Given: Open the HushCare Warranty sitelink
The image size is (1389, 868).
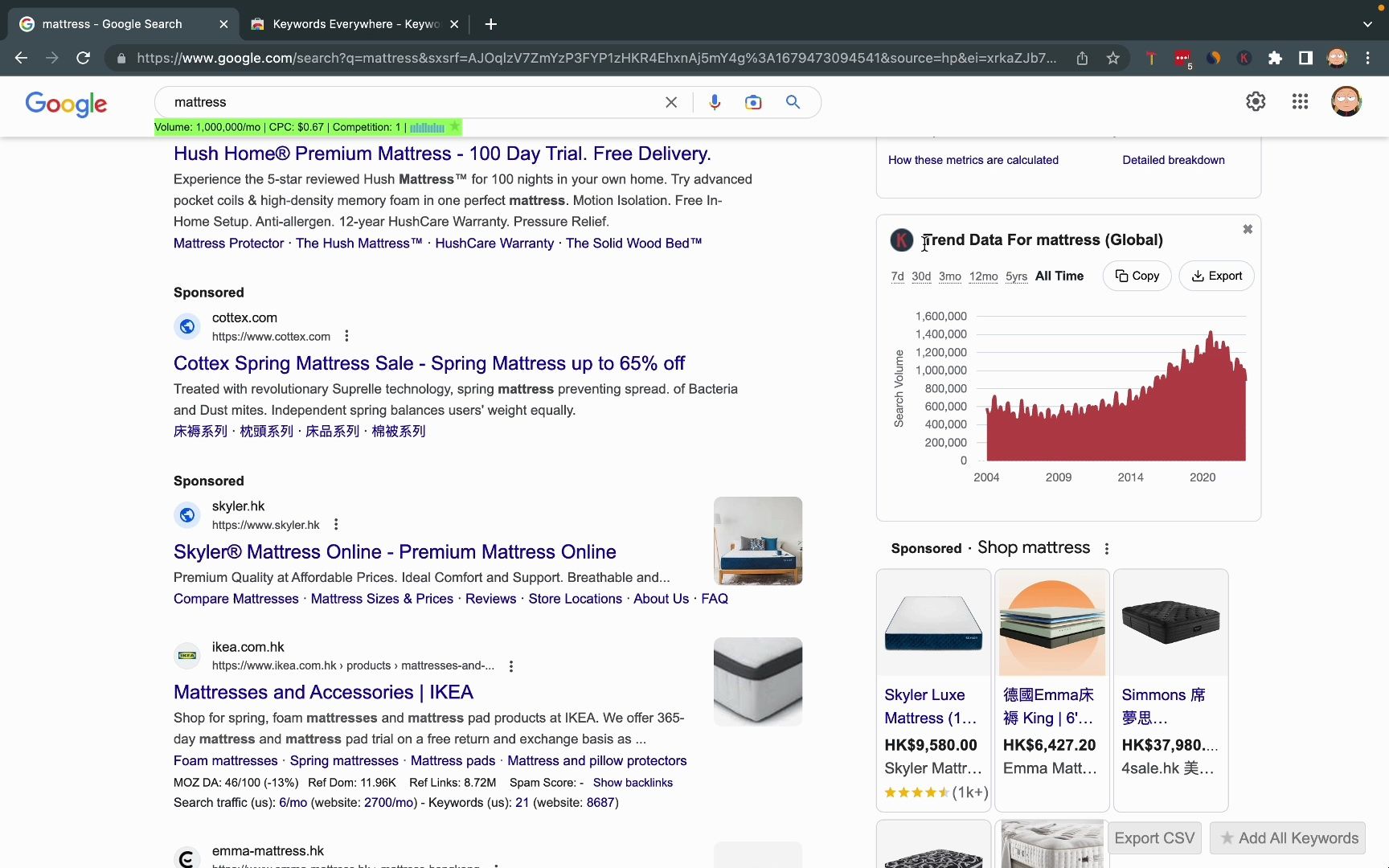Looking at the screenshot, I should click(494, 244).
